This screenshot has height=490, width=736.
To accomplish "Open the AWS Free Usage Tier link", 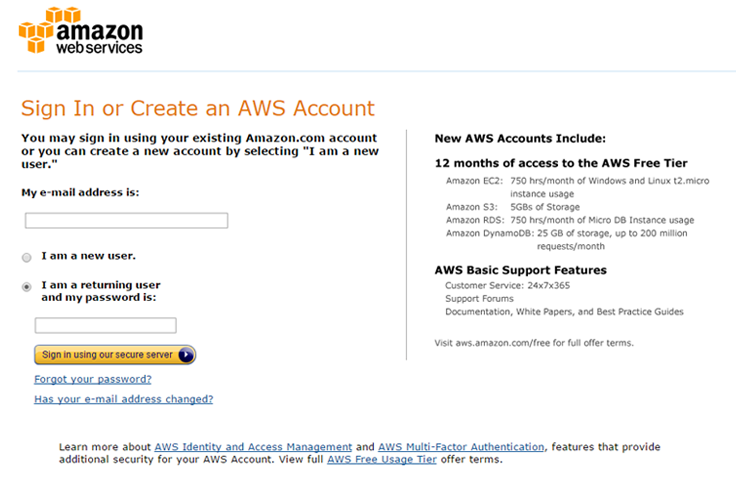I will 382,459.
